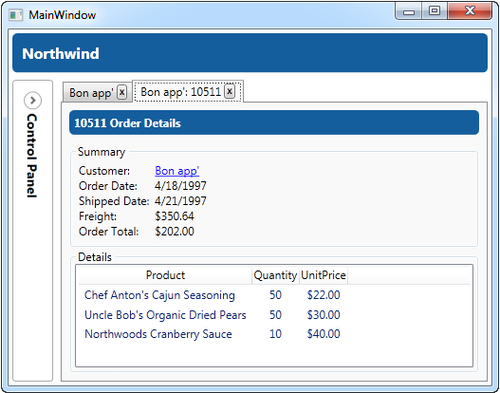Expand the Control Panel with the arrow button
This screenshot has width=500, height=393.
[x=33, y=100]
